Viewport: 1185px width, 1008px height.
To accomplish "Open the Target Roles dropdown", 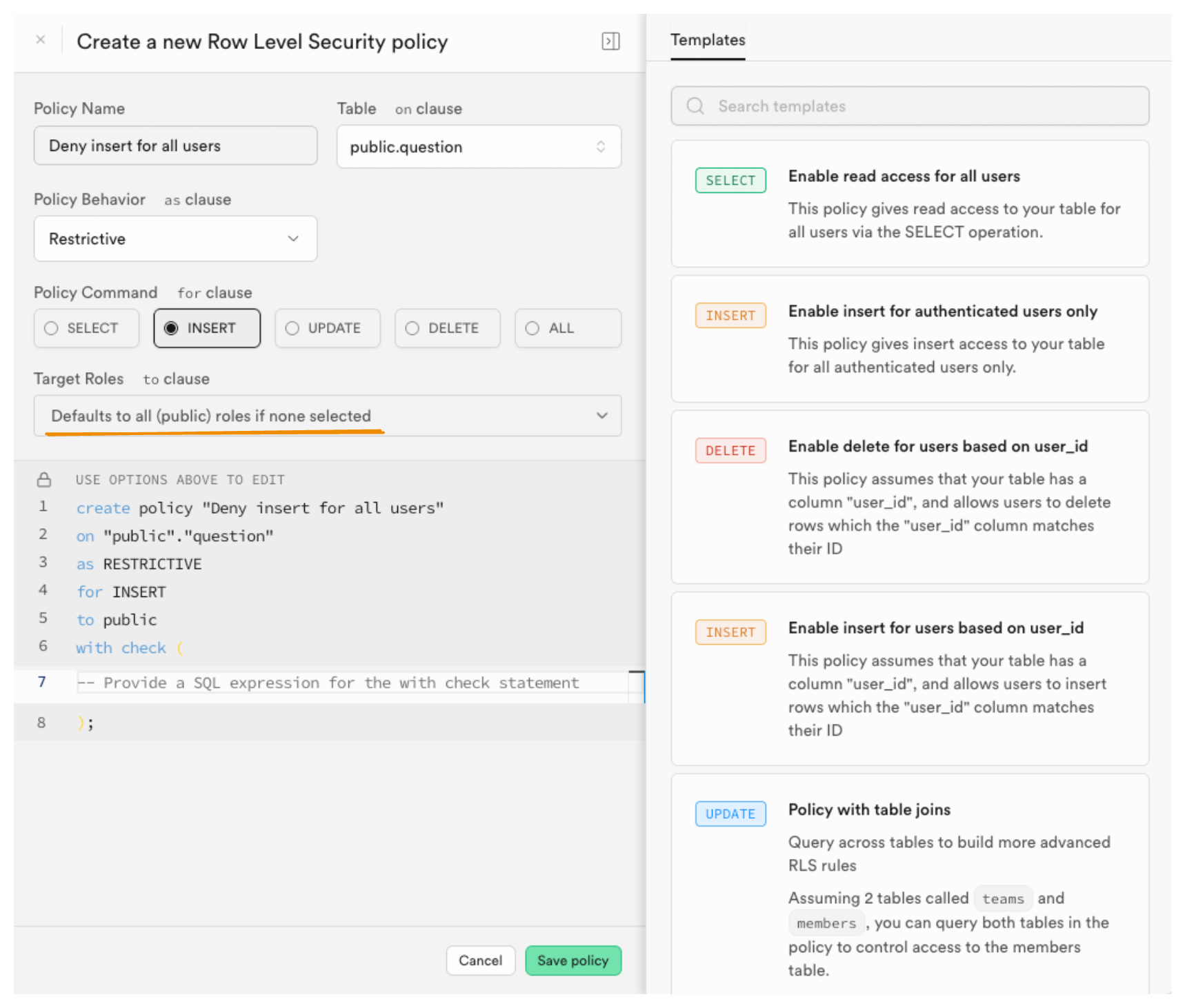I will point(327,416).
